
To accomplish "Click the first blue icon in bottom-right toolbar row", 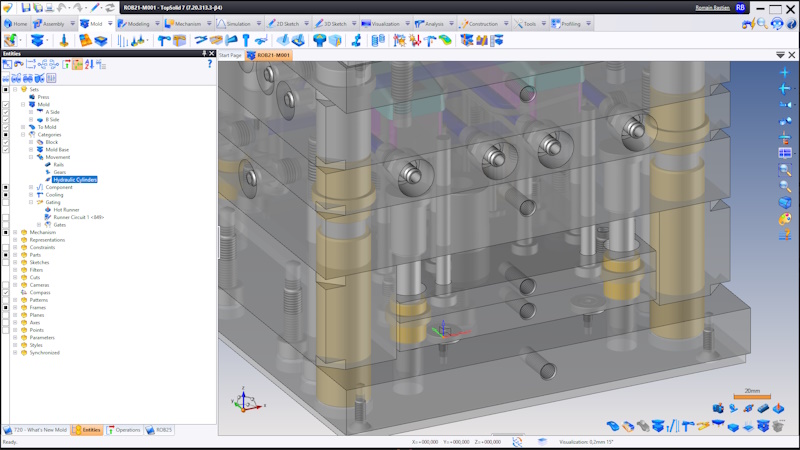I will tap(613, 426).
